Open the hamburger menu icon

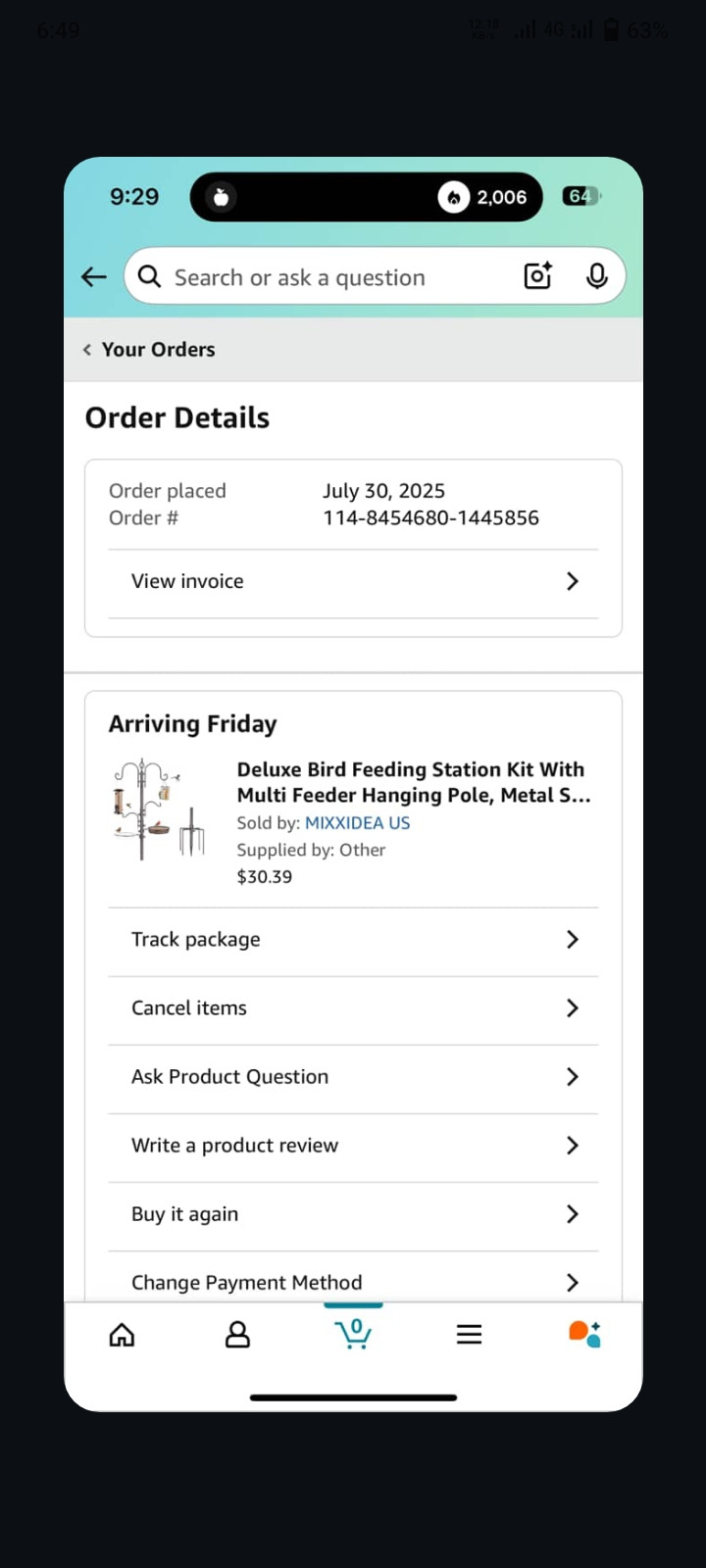[469, 1335]
